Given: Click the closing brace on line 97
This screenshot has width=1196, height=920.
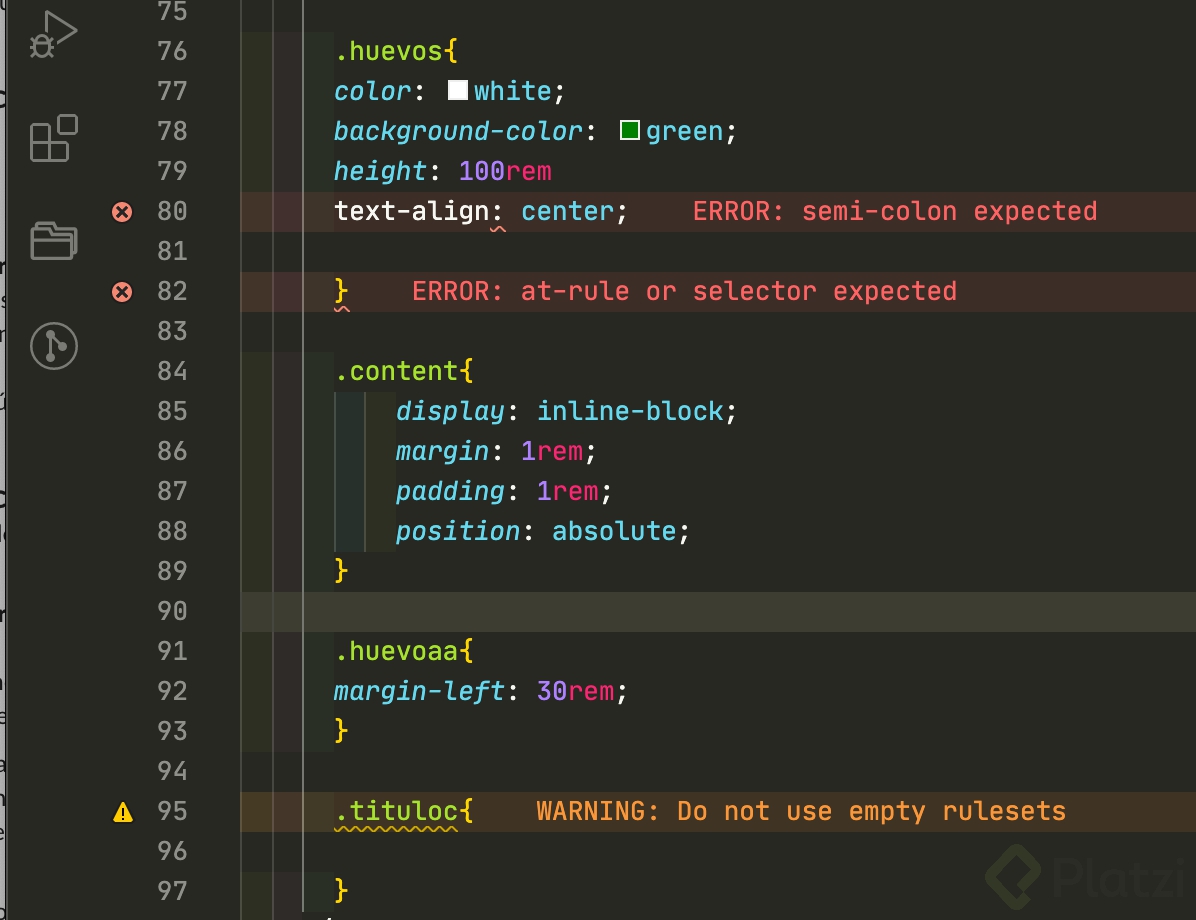Looking at the screenshot, I should click(341, 890).
